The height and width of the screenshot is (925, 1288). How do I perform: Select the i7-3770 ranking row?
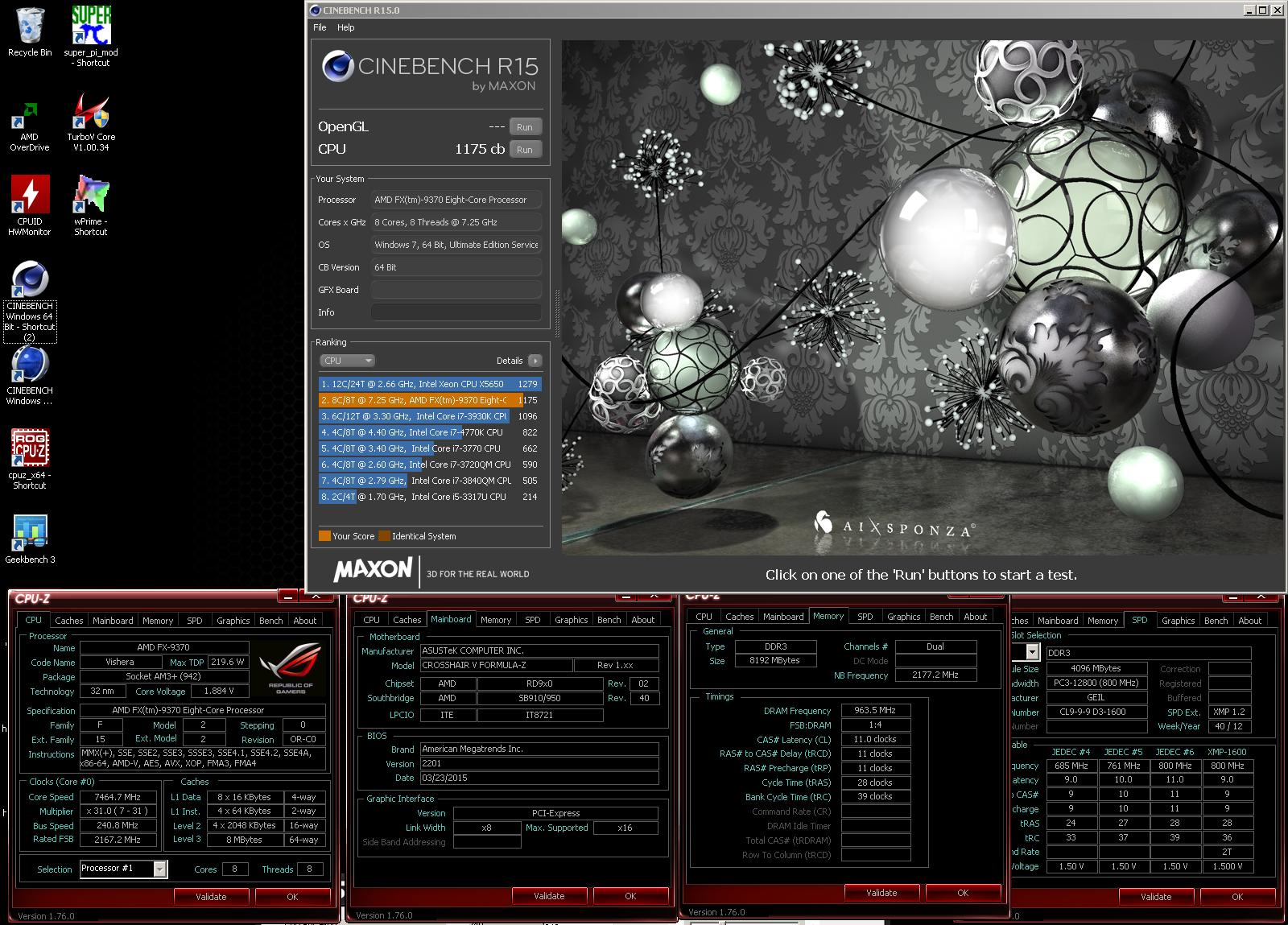(x=430, y=448)
